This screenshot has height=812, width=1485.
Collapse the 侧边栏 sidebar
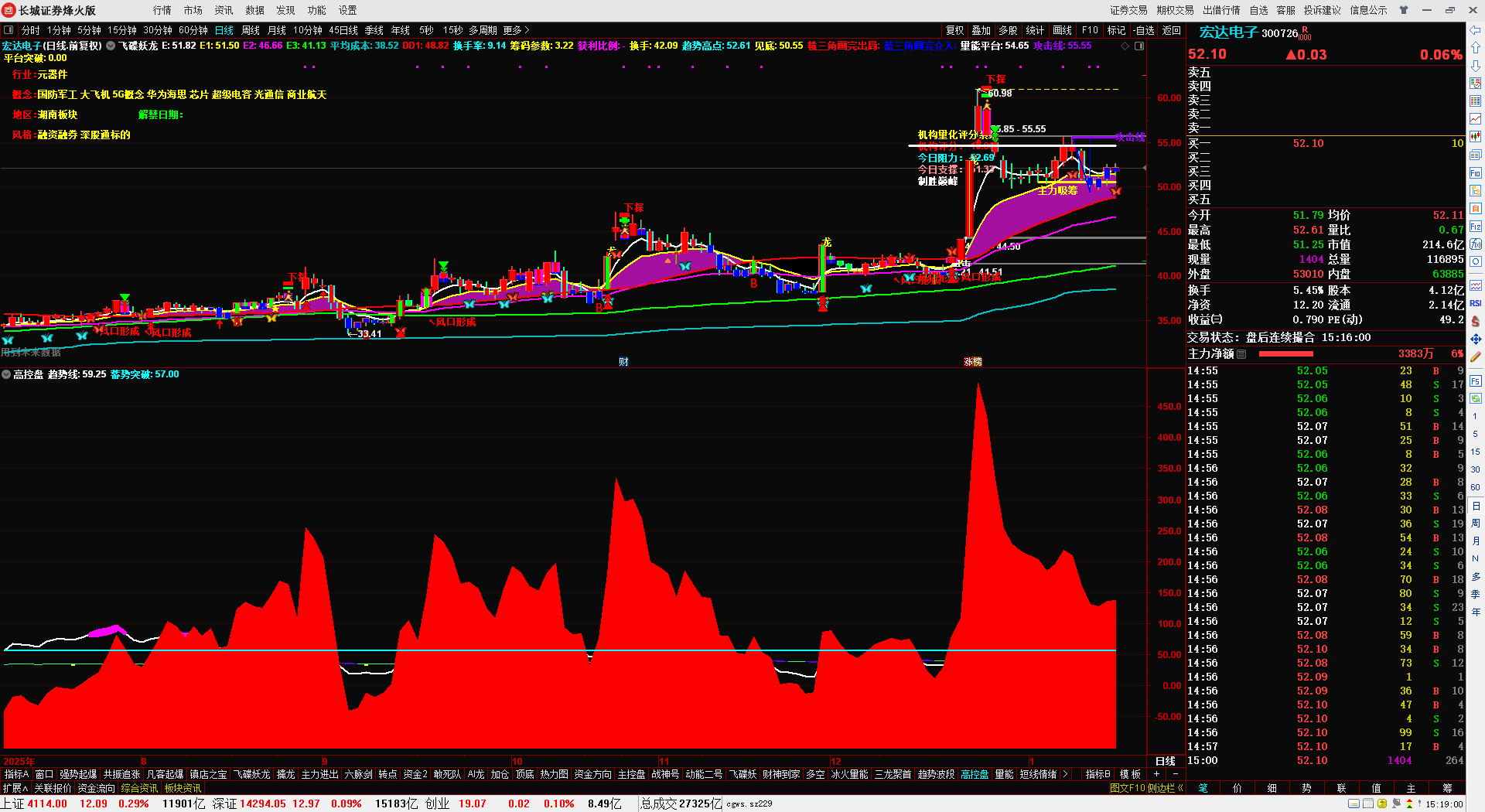pyautogui.click(x=1166, y=788)
